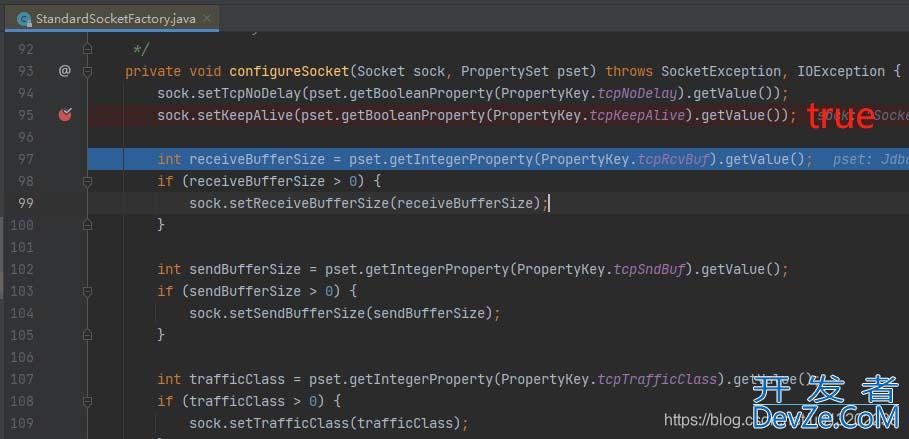Click line number 102 in the gutter
The width and height of the screenshot is (909, 439).
[x=22, y=269]
